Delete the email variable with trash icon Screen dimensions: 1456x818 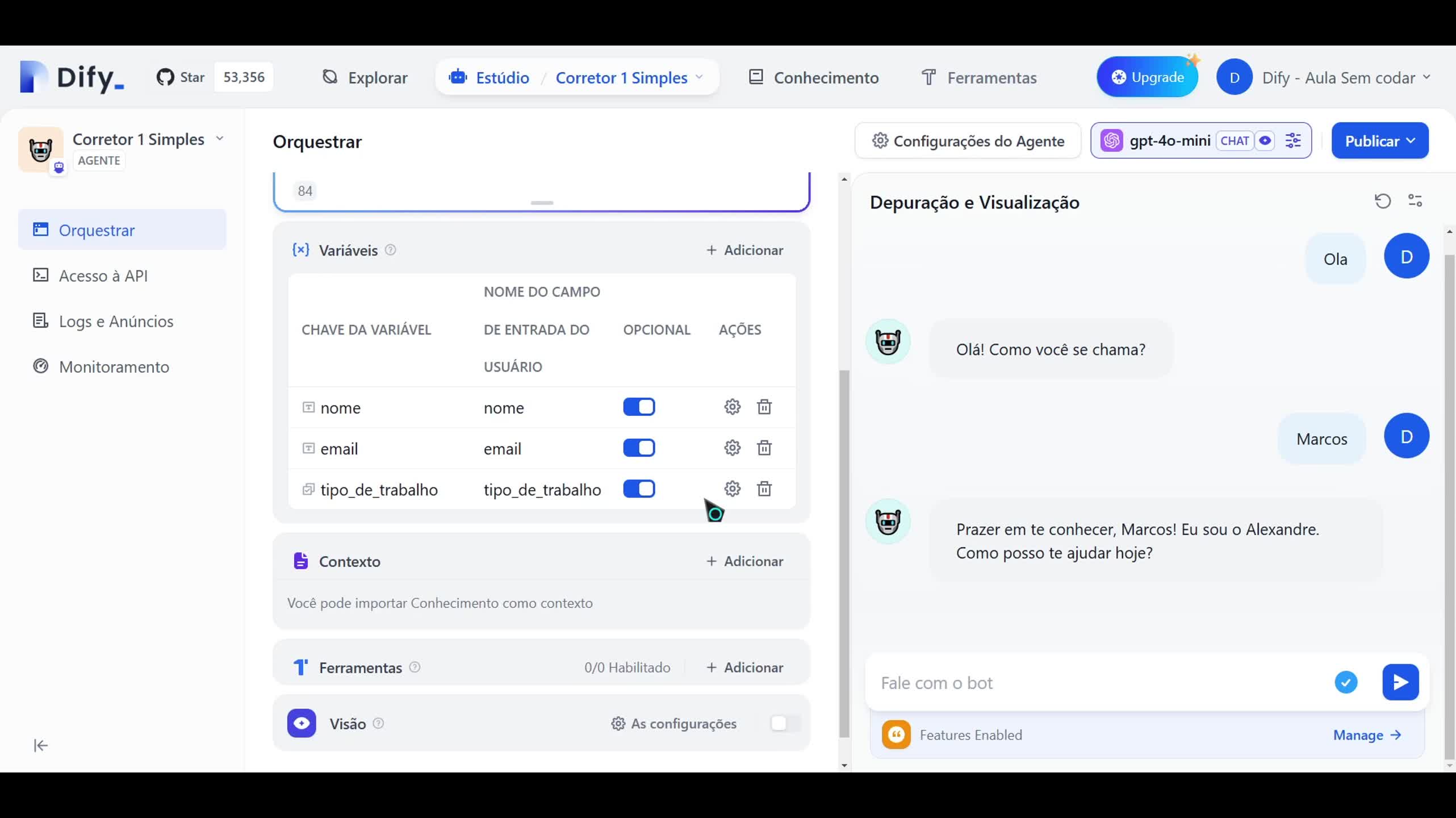point(764,448)
